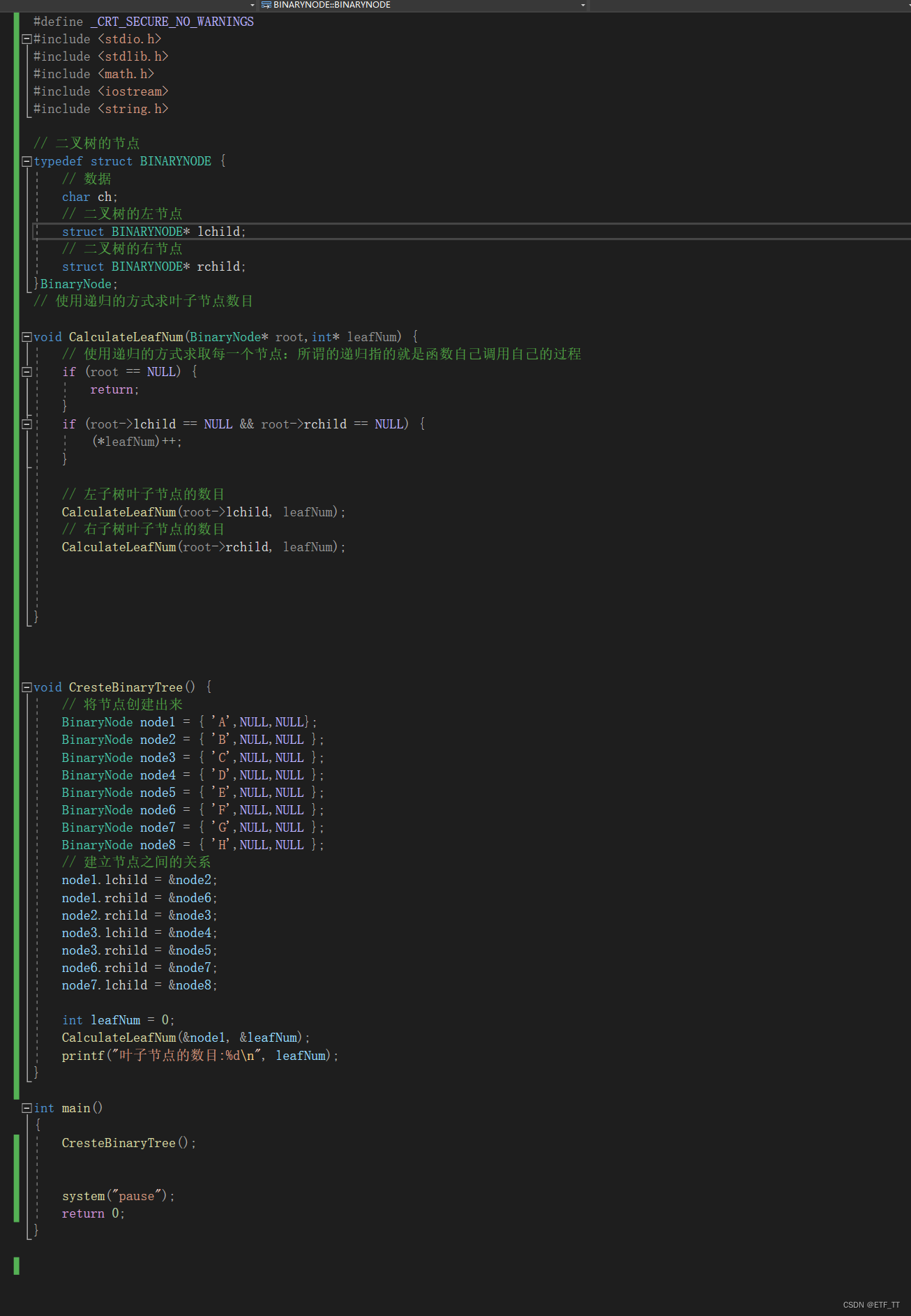The image size is (911, 1316).
Task: Click 'struct BINARYNODE* lchild;' line
Action: click(154, 232)
